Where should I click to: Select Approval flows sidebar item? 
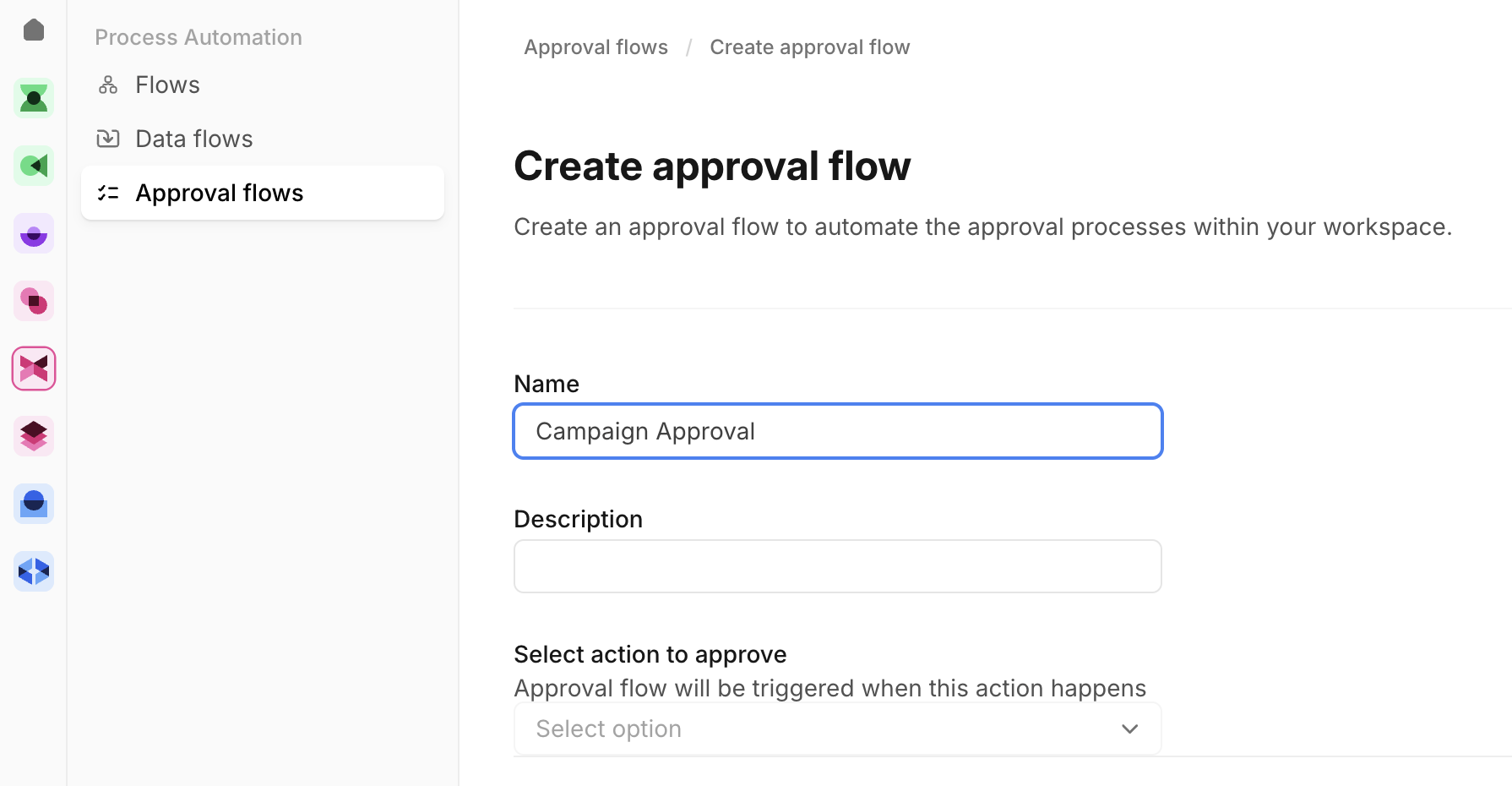point(220,193)
